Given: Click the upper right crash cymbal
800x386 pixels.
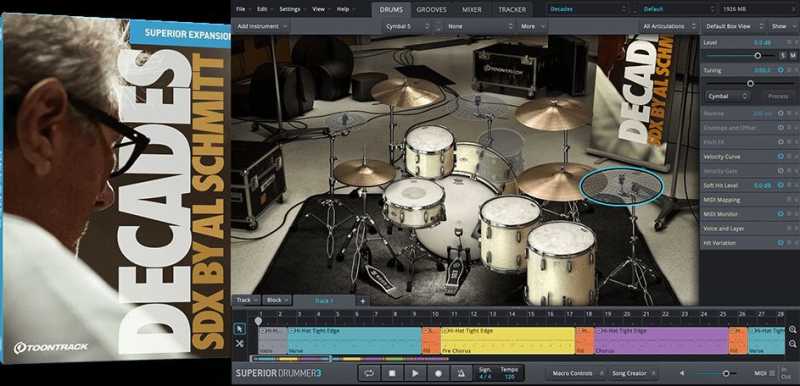Looking at the screenshot, I should coord(553,113).
